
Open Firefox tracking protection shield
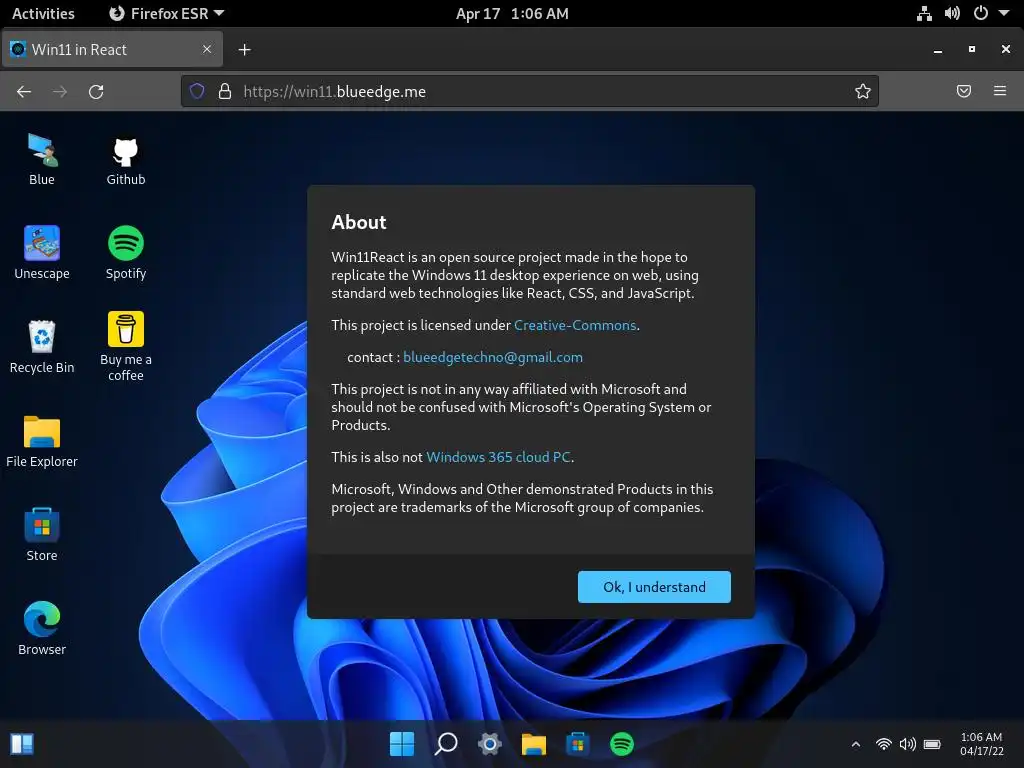click(197, 91)
